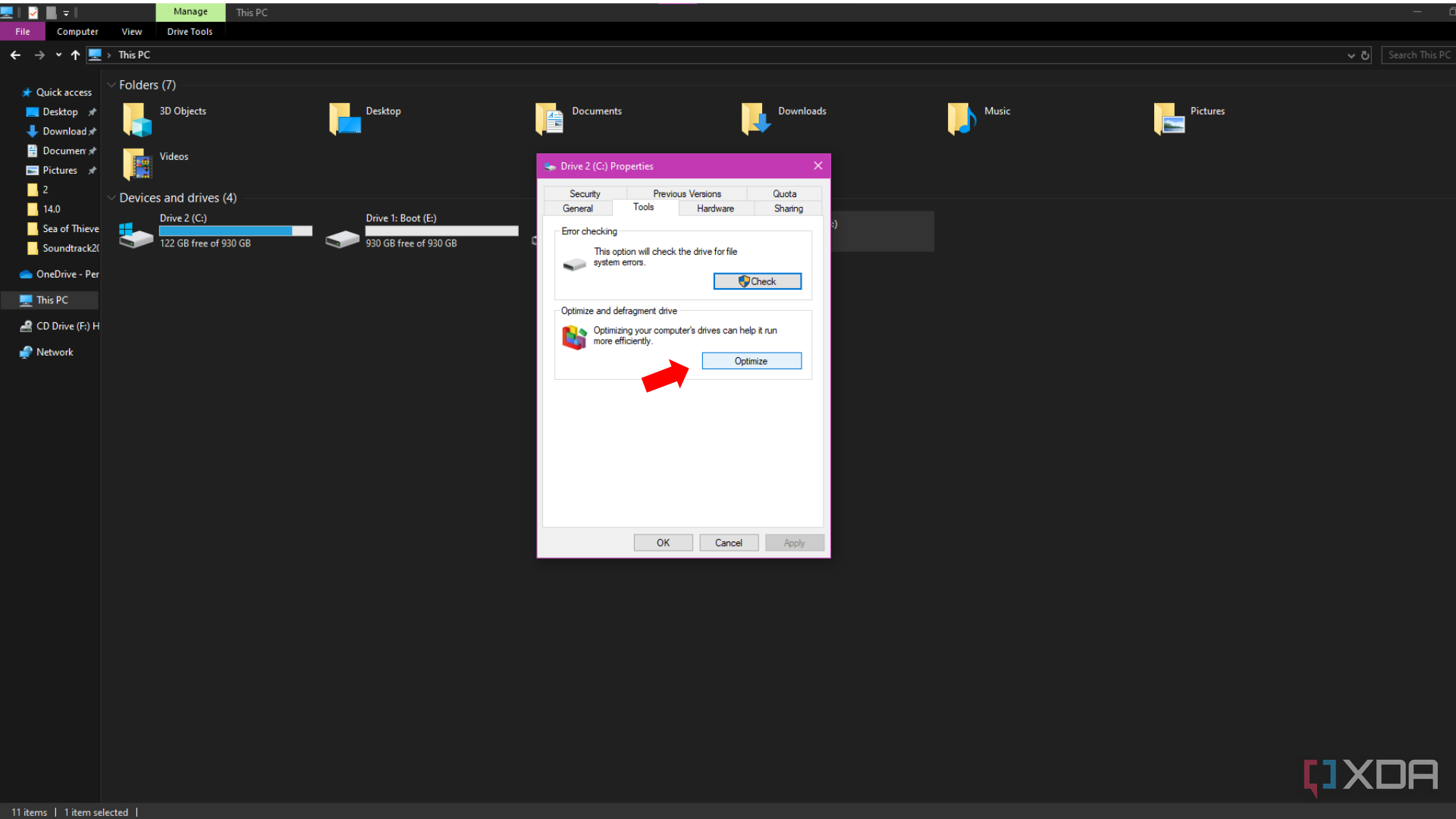Click the Drive Tools ribbon tab
The image size is (1456, 819).
pyautogui.click(x=190, y=31)
